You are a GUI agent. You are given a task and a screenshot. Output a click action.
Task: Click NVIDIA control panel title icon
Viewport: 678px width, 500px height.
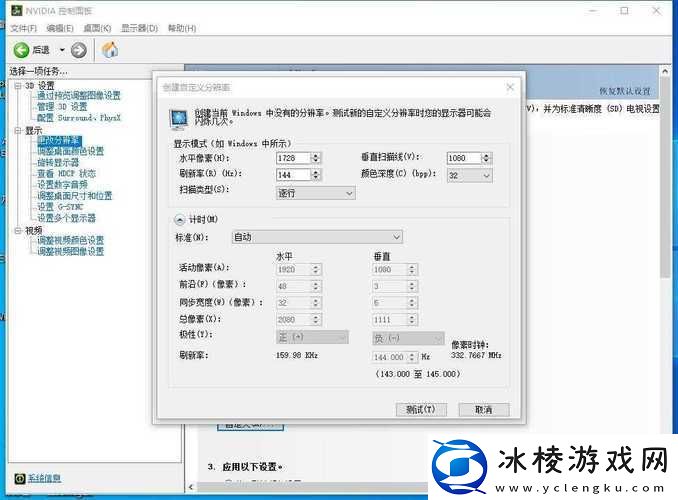click(16, 10)
